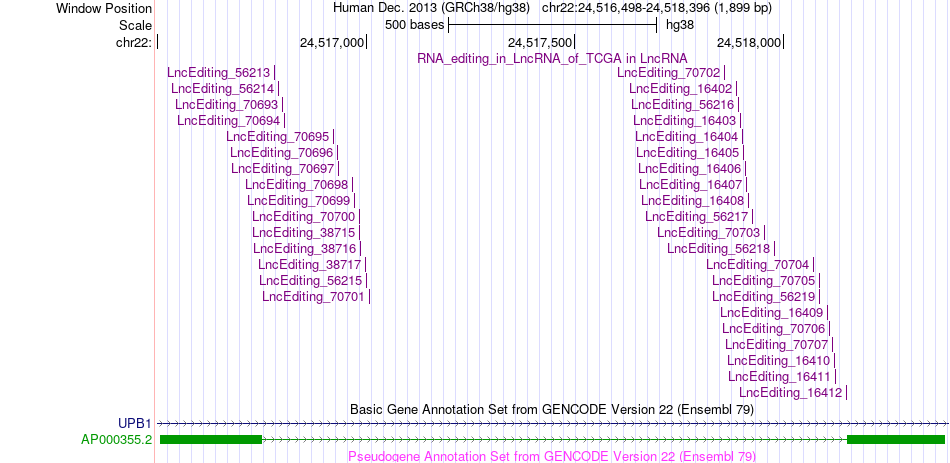The height and width of the screenshot is (463, 950).
Task: Click the Window Position label
Action: pyautogui.click(x=104, y=8)
